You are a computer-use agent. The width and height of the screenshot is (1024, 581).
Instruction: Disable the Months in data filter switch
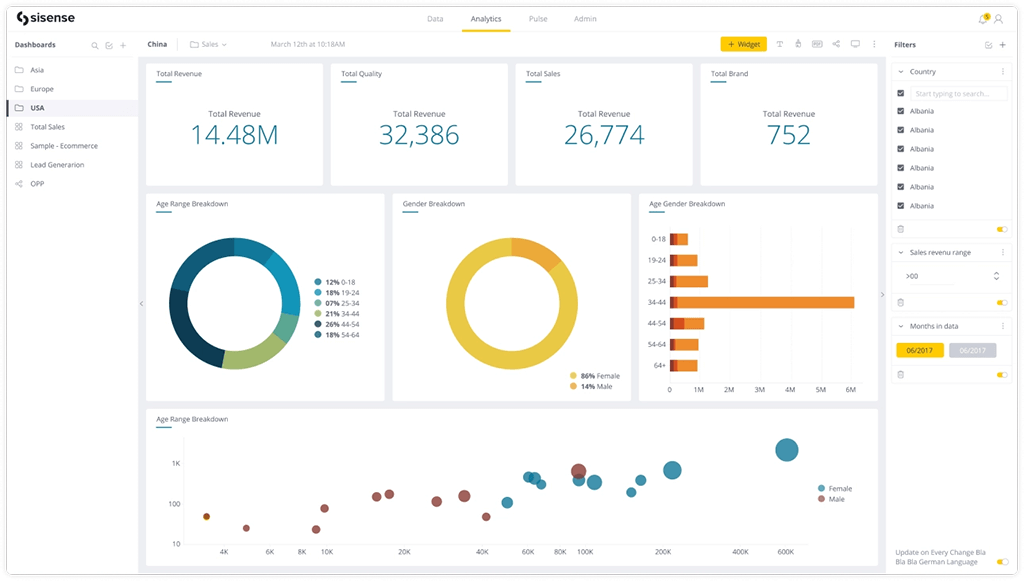[x=1002, y=375]
